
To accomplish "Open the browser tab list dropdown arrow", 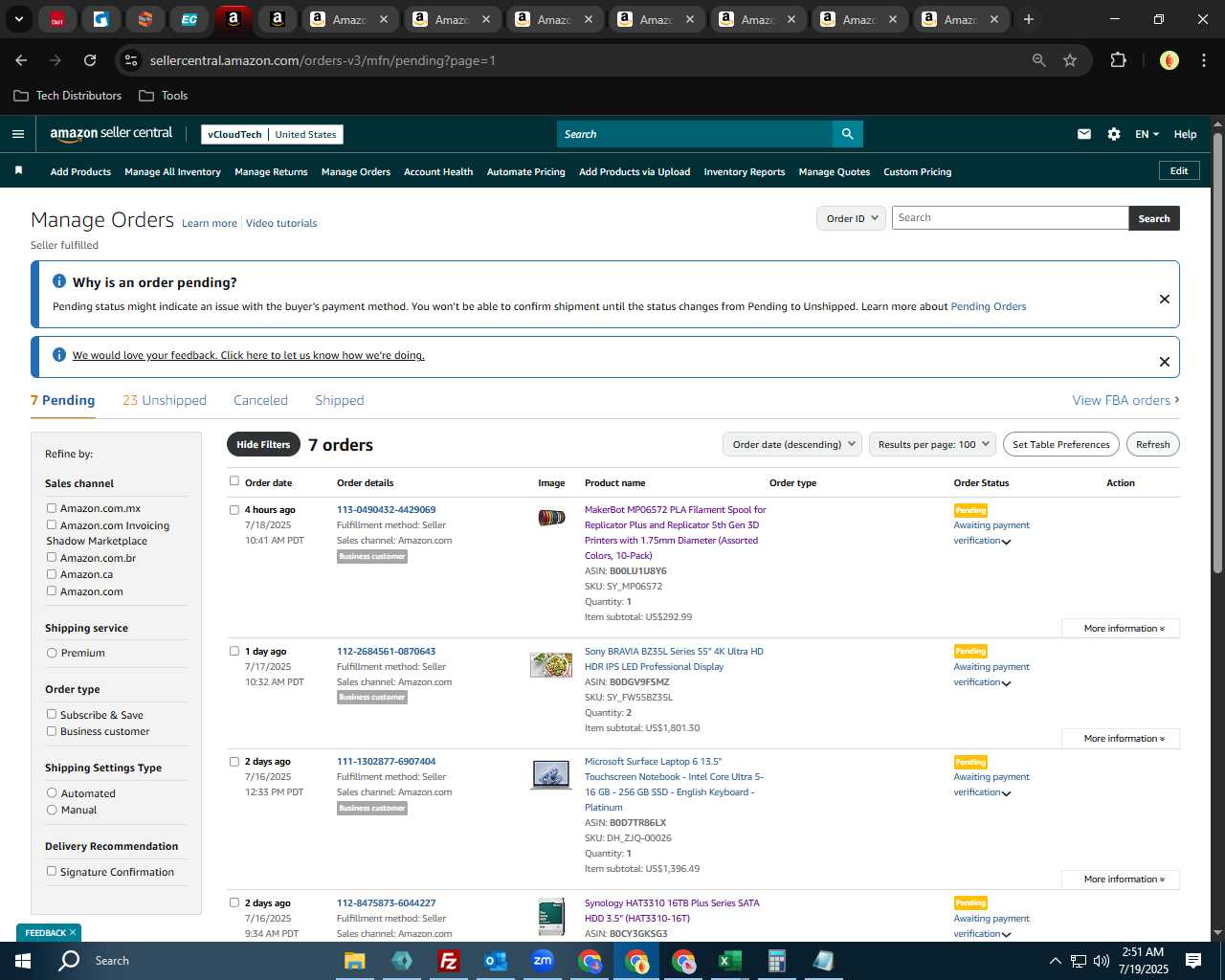I will pyautogui.click(x=18, y=19).
